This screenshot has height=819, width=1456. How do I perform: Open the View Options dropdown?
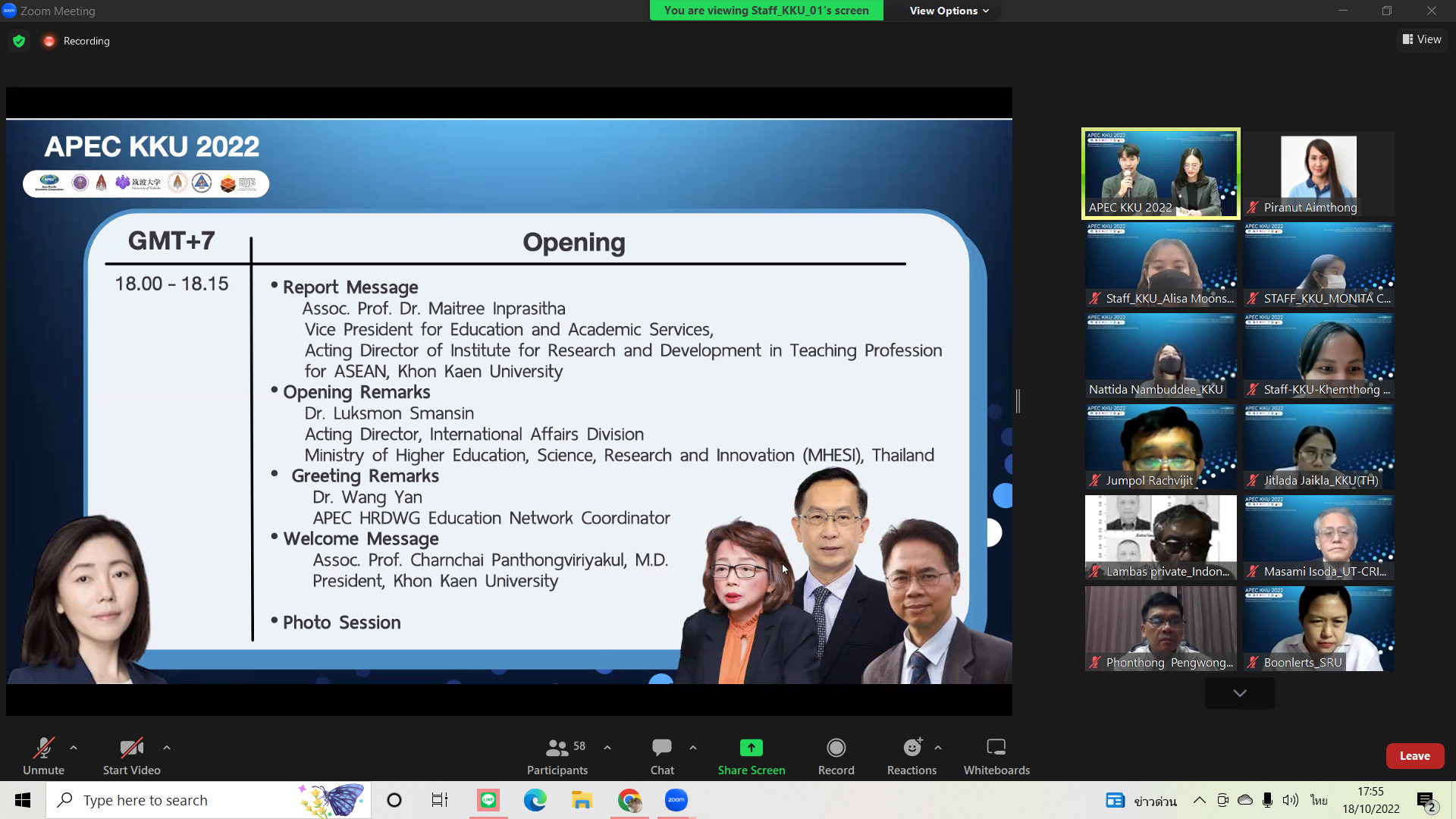949,11
